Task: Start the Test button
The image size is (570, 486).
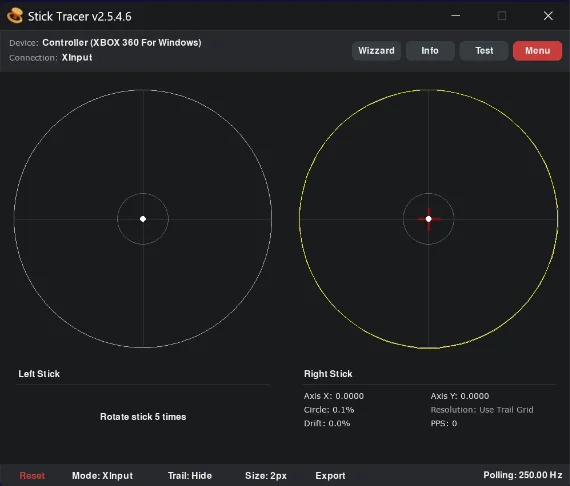Action: (x=484, y=51)
